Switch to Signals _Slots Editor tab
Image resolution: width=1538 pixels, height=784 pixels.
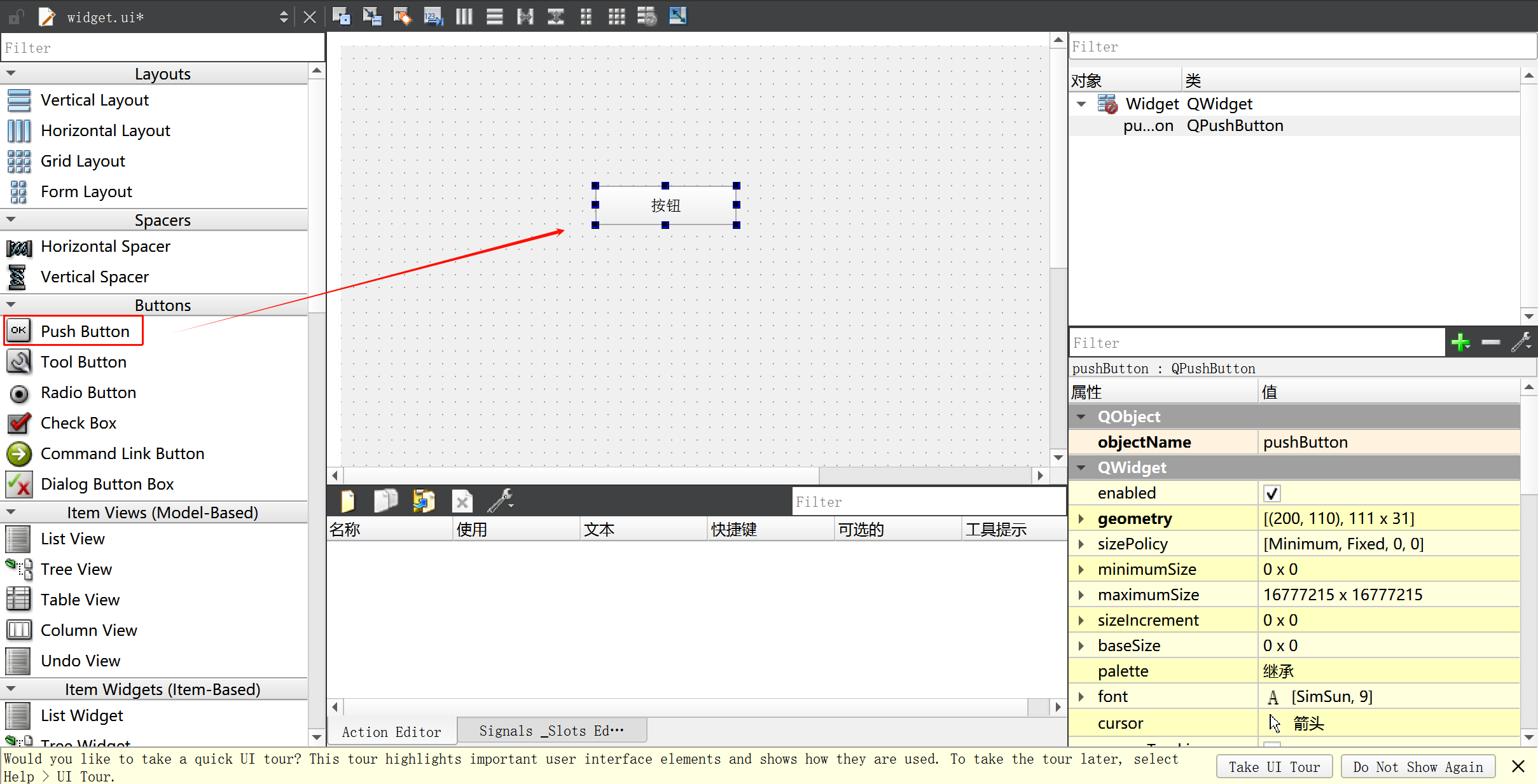[551, 731]
